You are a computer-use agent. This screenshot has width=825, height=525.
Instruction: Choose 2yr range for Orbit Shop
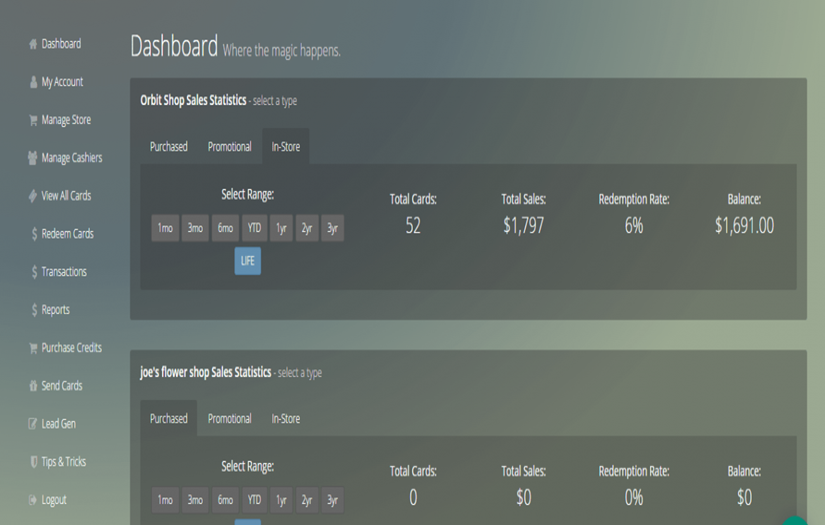click(307, 228)
